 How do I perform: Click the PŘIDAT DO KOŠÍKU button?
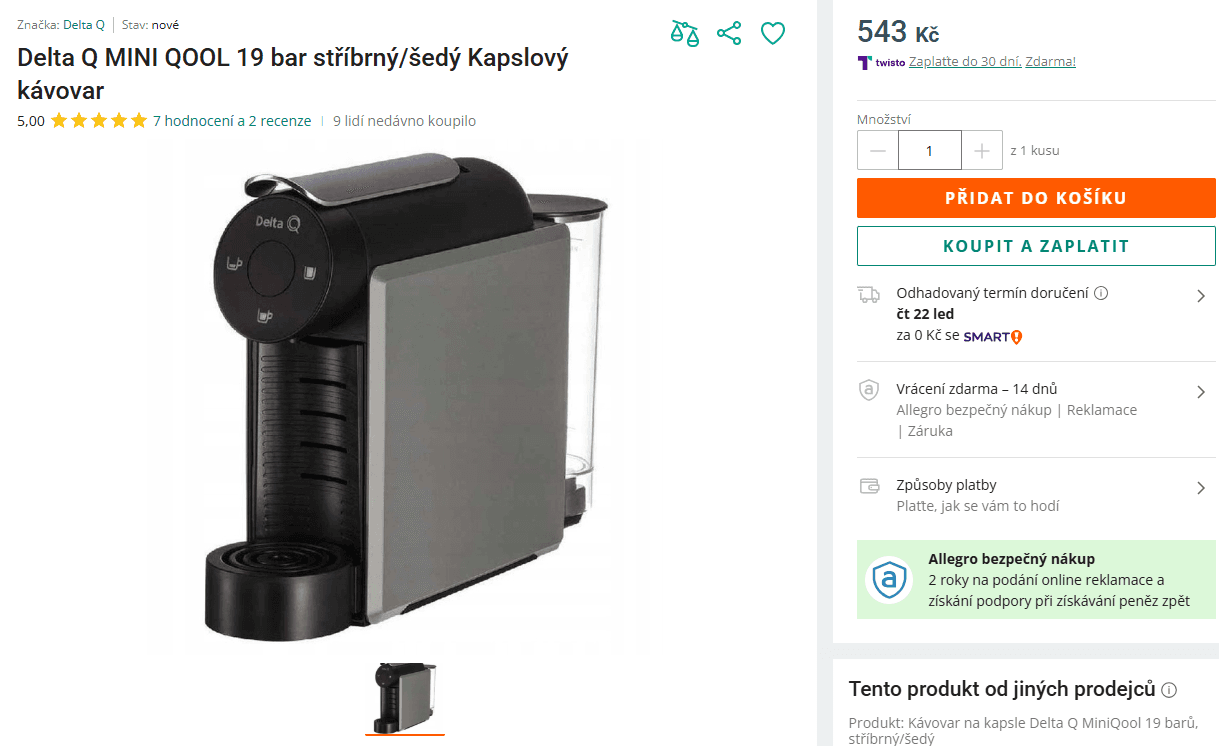pyautogui.click(x=1036, y=197)
